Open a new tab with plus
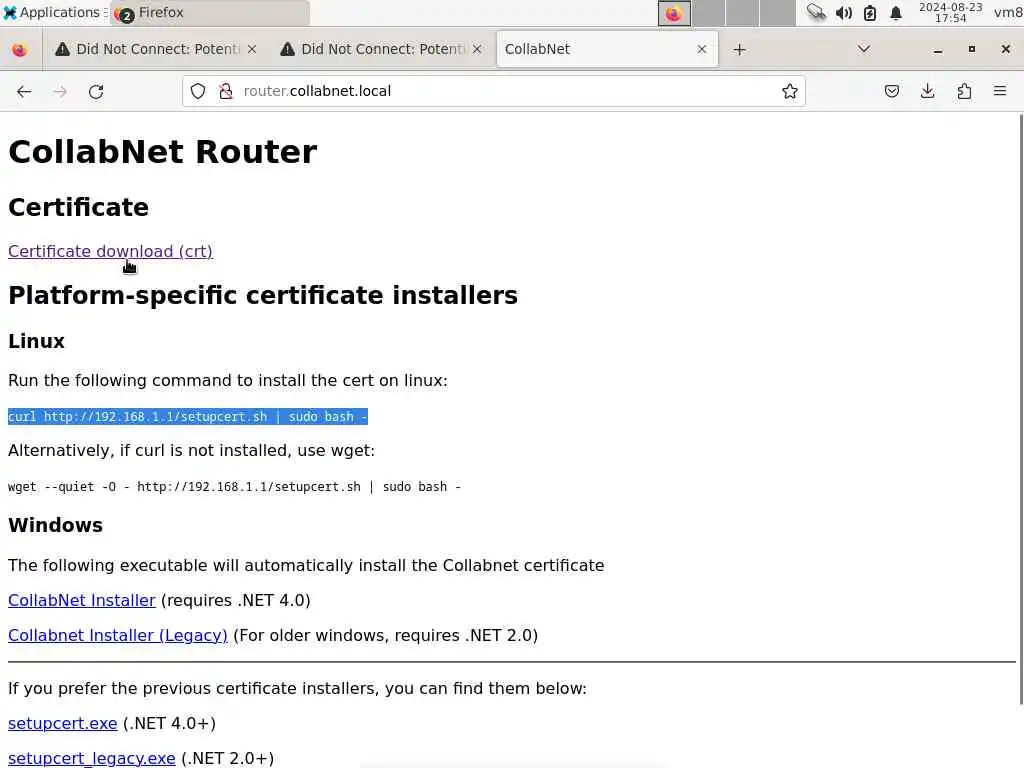This screenshot has height=768, width=1024. (739, 50)
